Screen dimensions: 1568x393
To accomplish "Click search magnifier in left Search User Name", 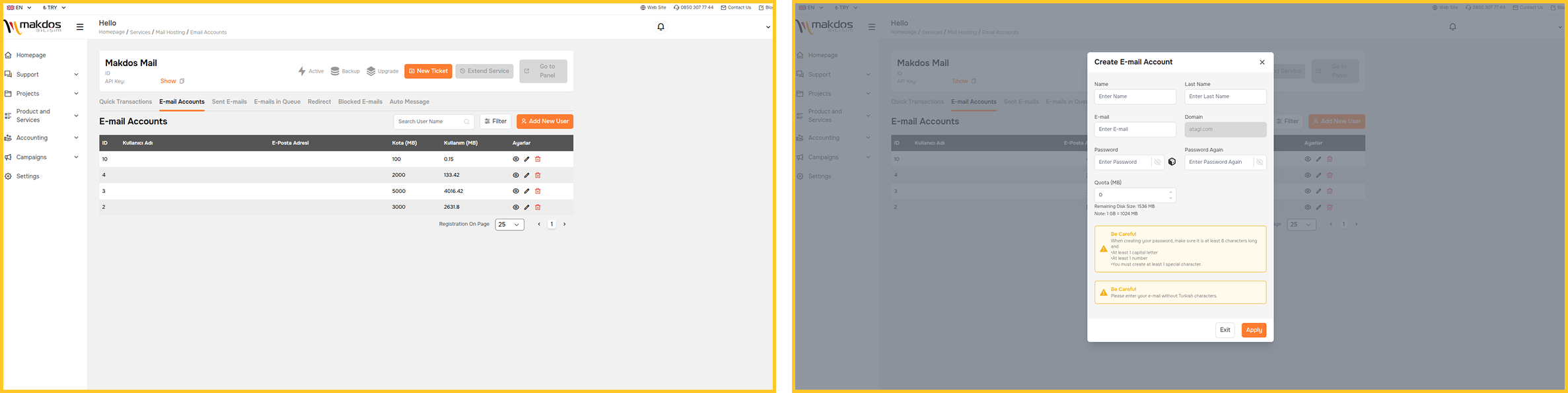I will click(x=466, y=122).
